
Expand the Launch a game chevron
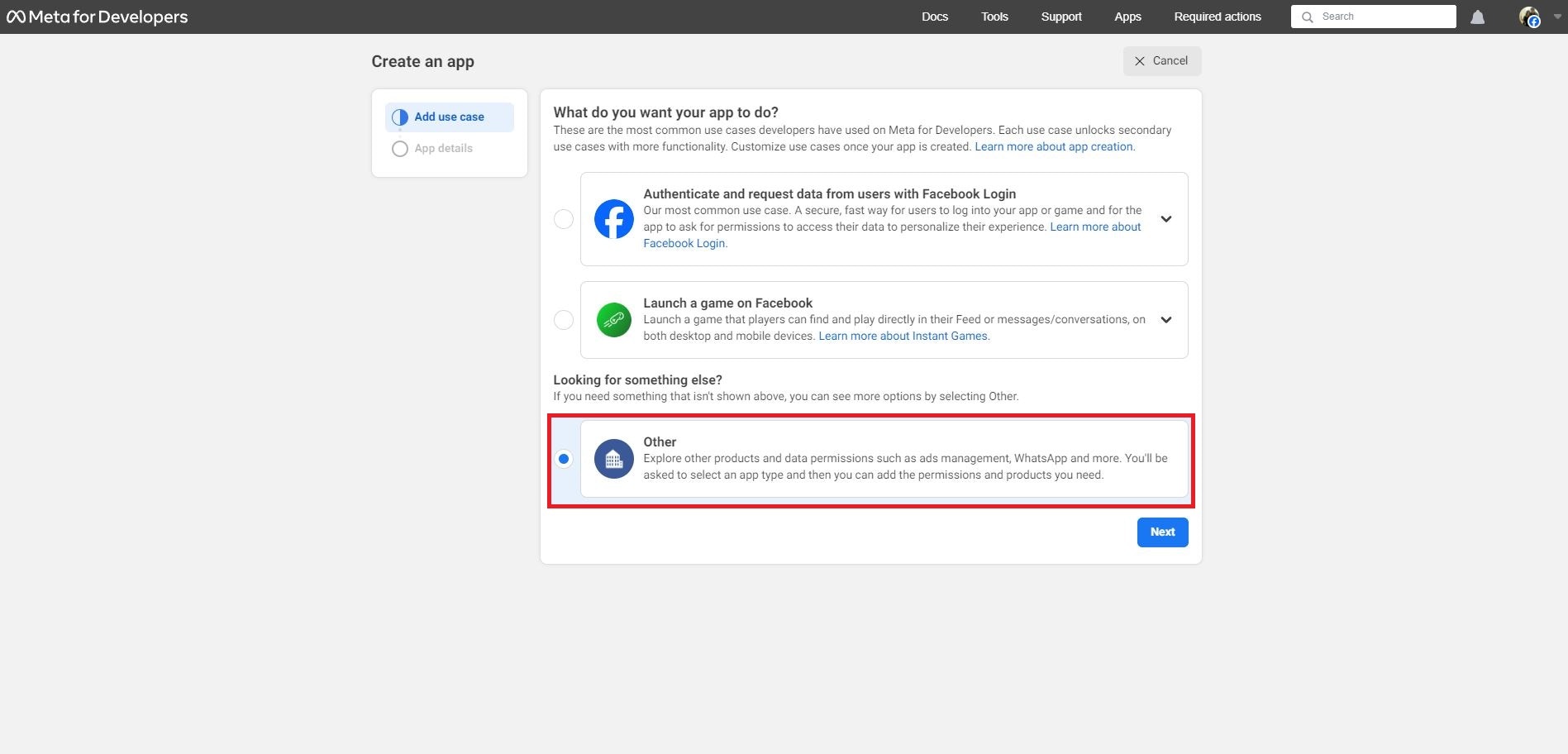coord(1166,320)
